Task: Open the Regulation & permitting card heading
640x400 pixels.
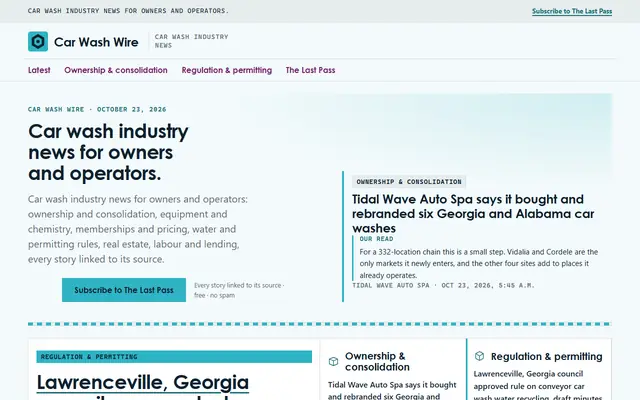Action: click(x=547, y=356)
